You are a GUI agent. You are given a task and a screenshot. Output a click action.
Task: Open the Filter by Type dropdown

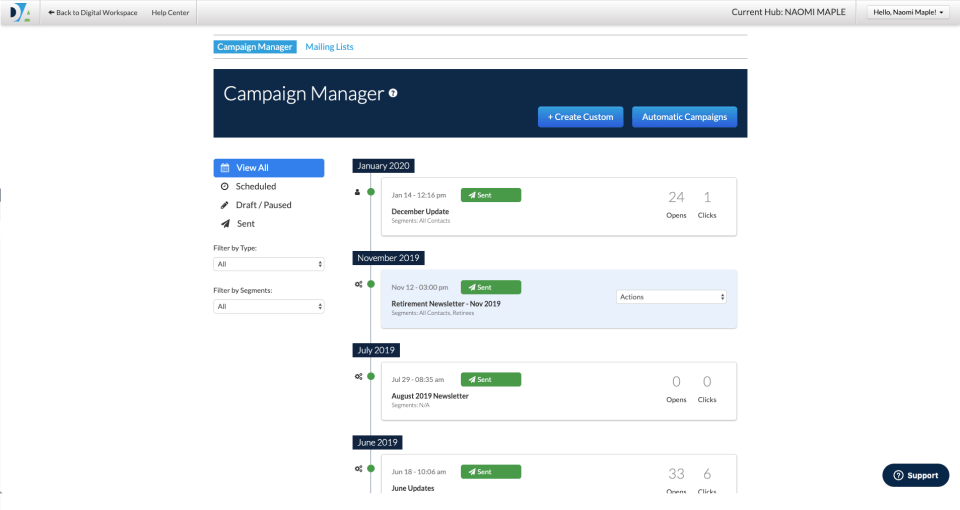coord(269,264)
